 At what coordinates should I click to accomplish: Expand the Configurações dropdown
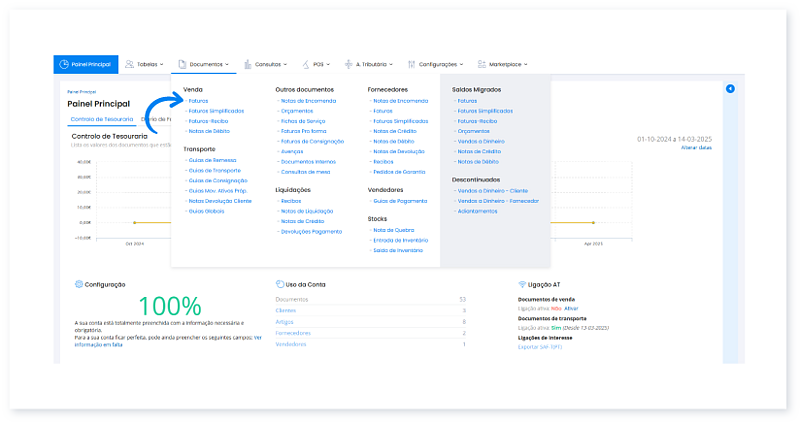coord(444,64)
